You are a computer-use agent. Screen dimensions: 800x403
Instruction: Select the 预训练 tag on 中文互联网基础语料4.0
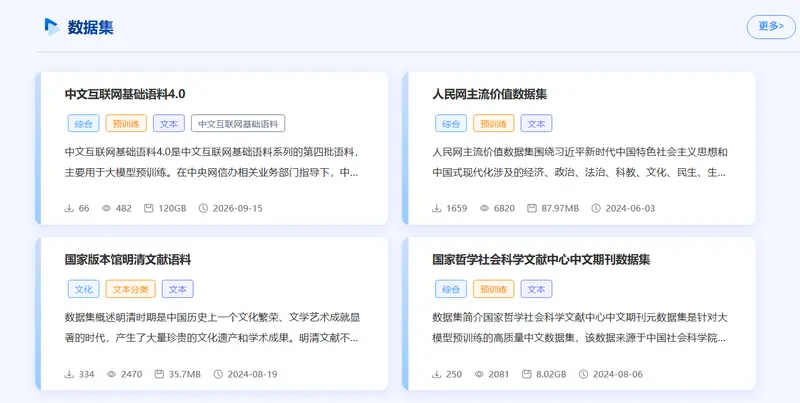126,123
